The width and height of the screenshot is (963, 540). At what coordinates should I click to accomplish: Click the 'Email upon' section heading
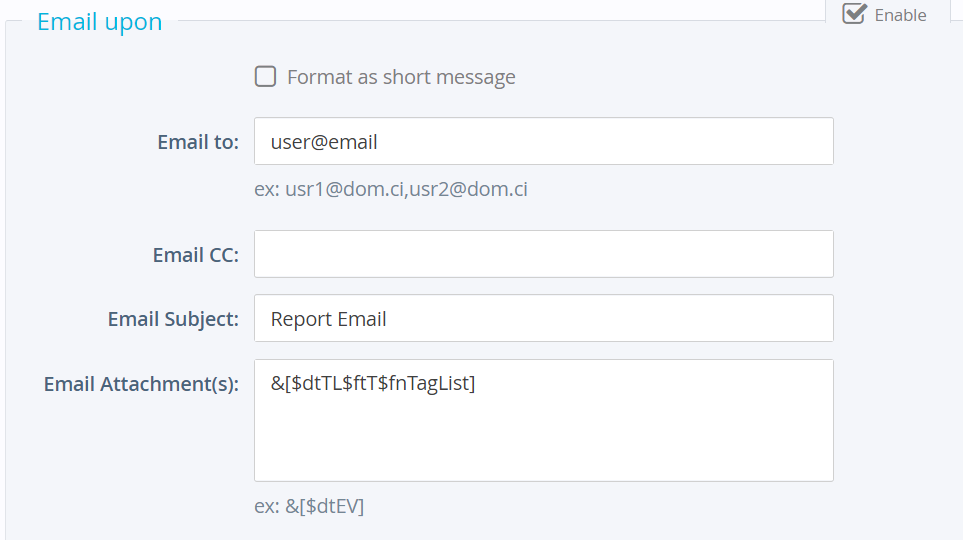(x=99, y=21)
